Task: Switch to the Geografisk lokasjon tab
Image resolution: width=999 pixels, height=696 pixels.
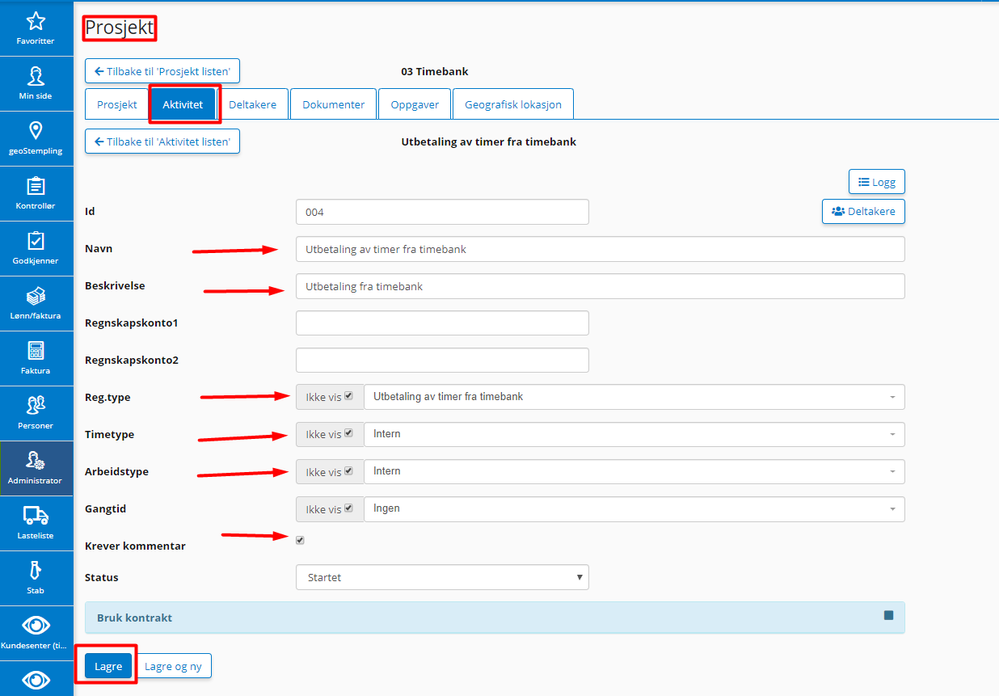Action: [x=513, y=105]
